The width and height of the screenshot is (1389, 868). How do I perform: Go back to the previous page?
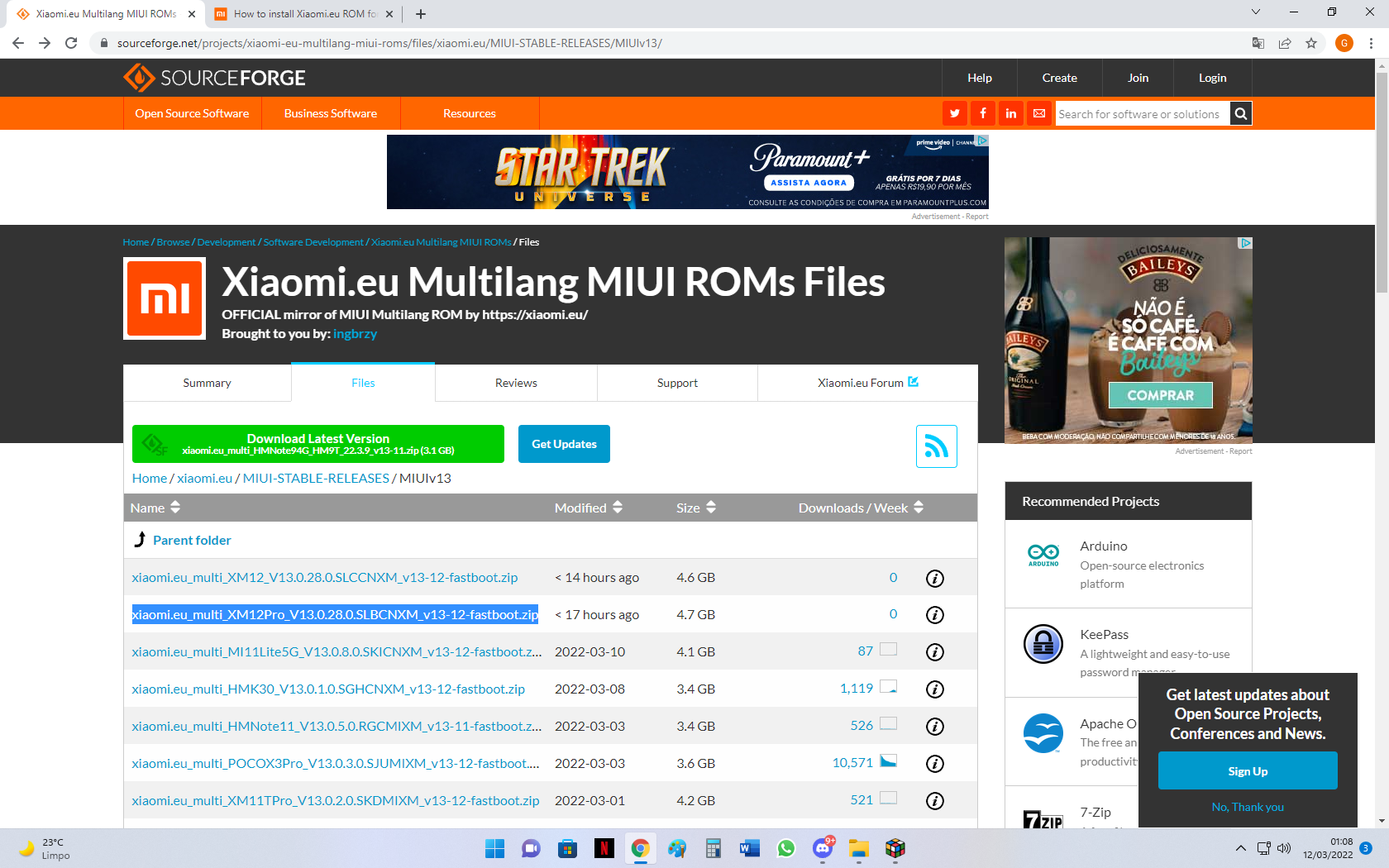point(18,43)
